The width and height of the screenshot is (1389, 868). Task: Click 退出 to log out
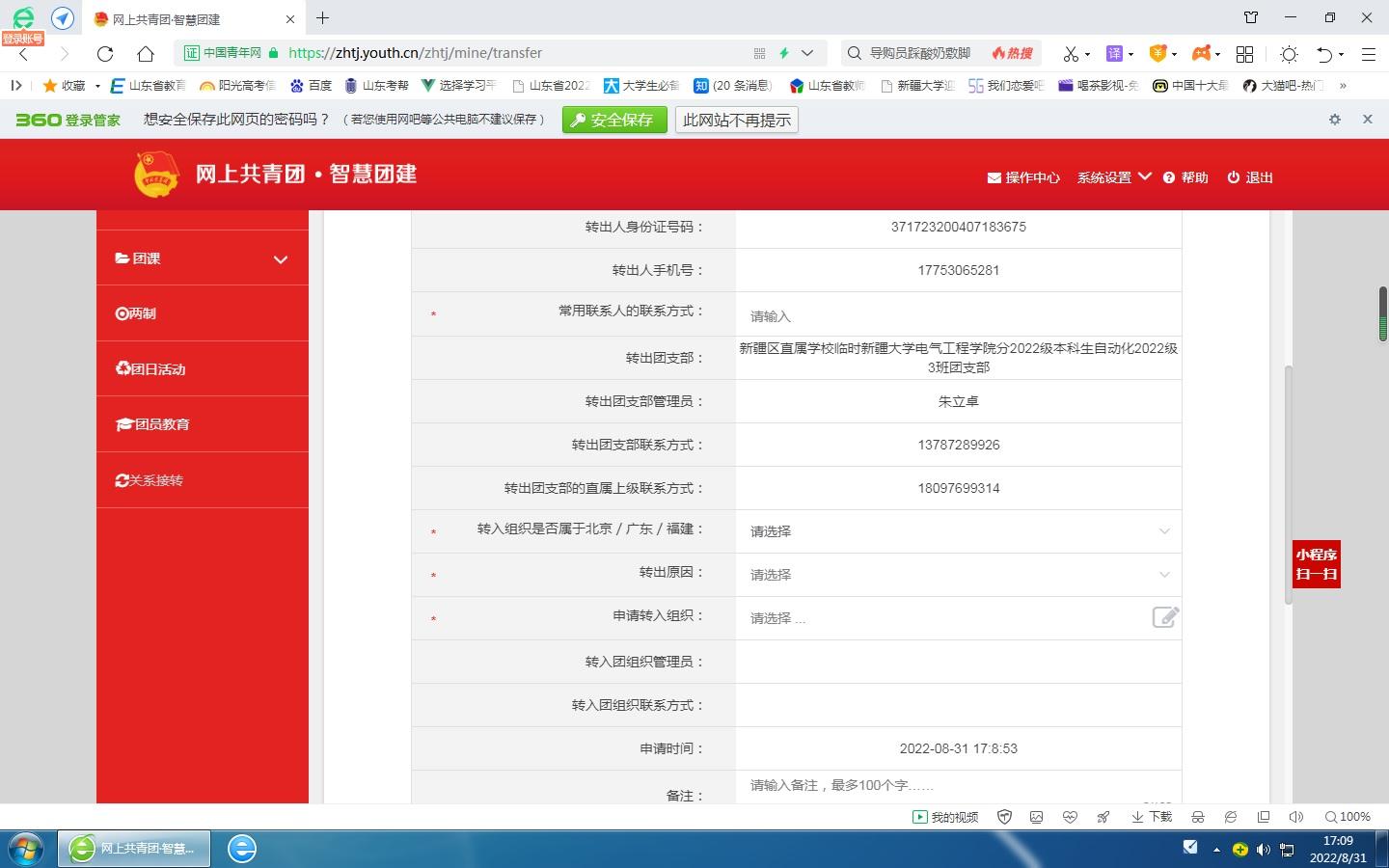click(x=1250, y=177)
